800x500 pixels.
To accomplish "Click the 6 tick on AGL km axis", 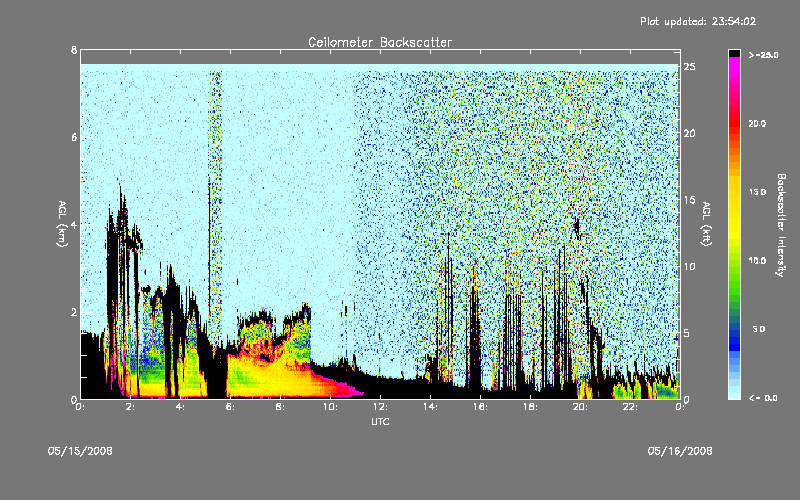I will tap(74, 138).
